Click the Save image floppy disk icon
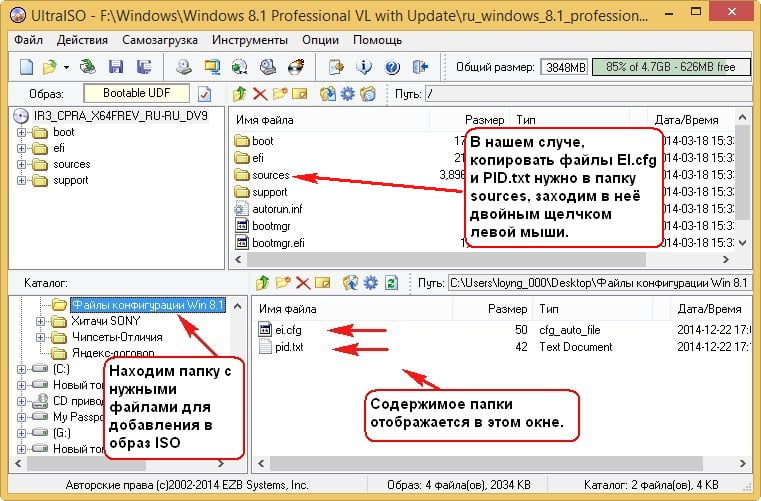This screenshot has width=761, height=501. [x=116, y=67]
